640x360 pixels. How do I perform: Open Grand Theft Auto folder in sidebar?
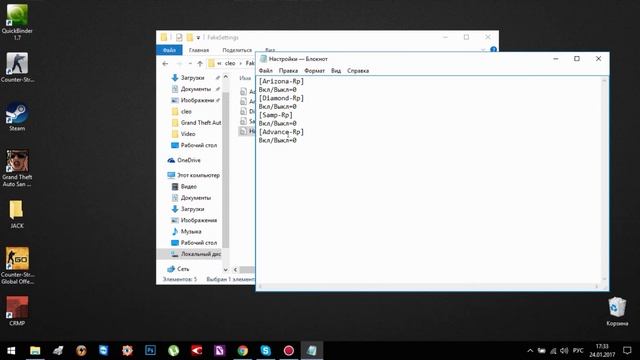point(200,122)
